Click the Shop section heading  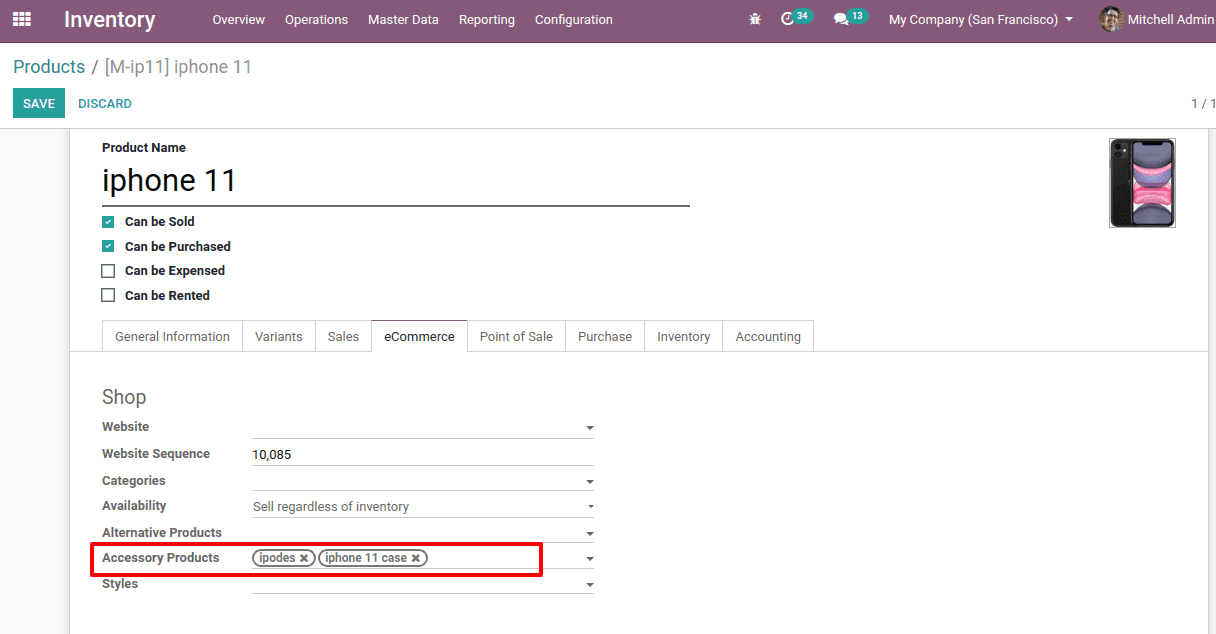click(124, 397)
